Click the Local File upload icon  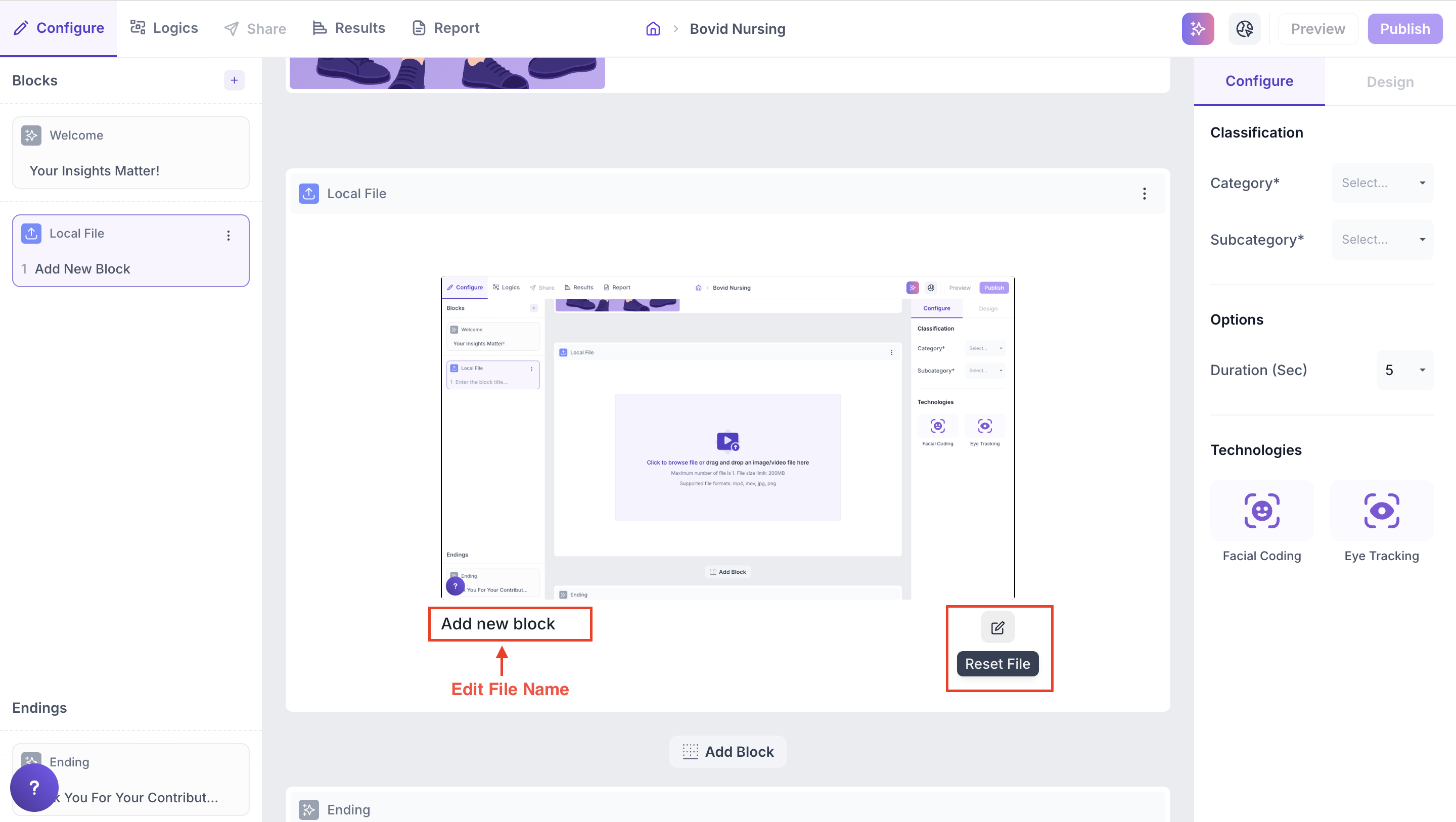tap(308, 194)
